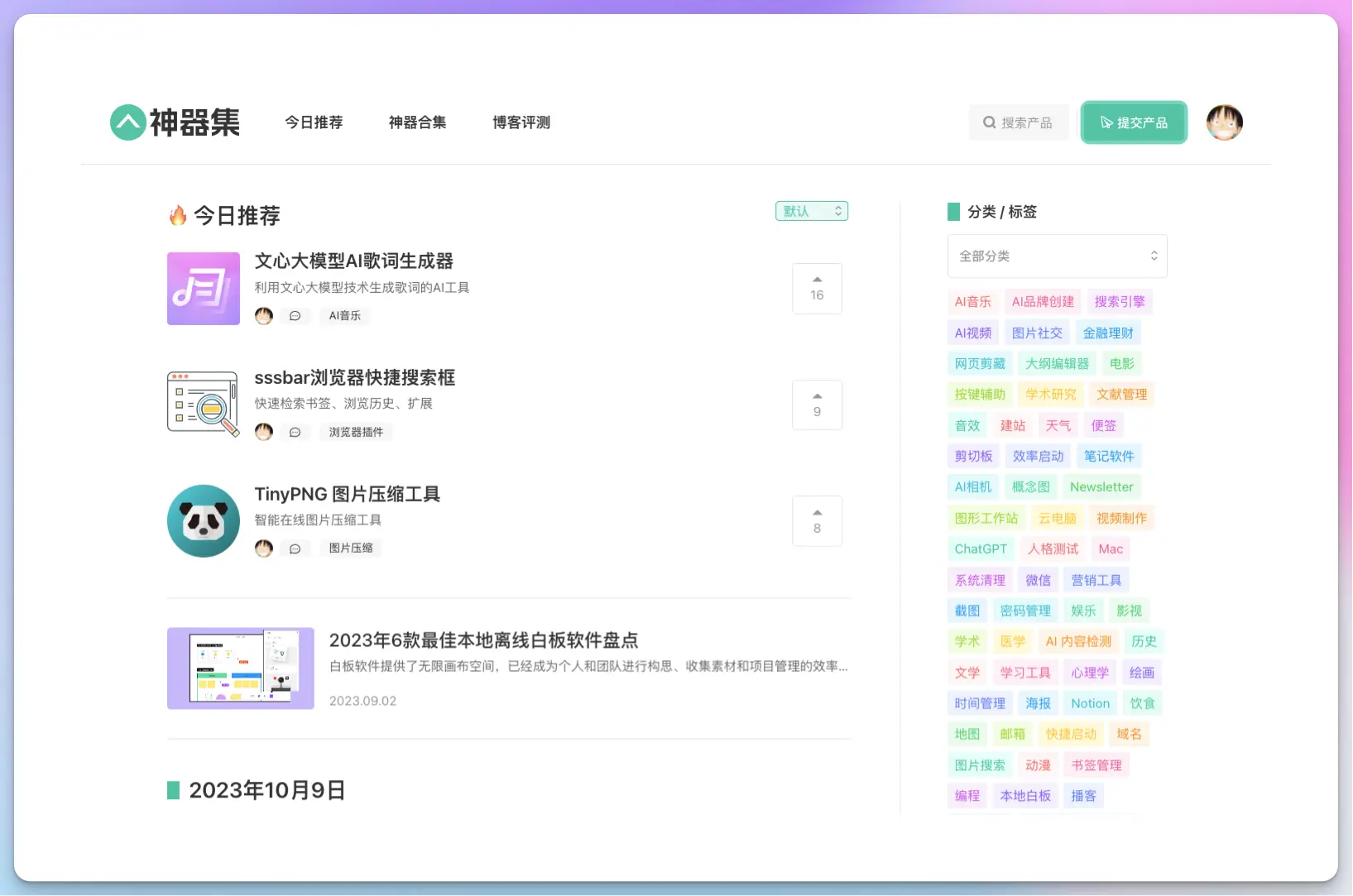Choose the Mac tag
Viewport: 1353px width, 896px height.
tap(1111, 549)
